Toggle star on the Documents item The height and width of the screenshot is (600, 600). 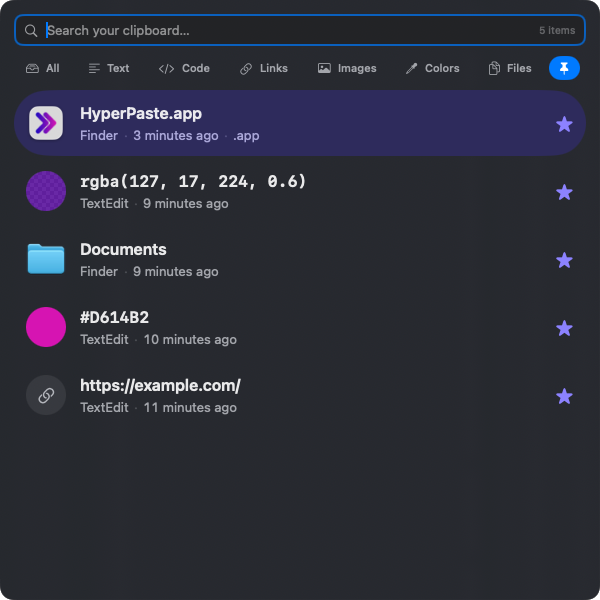pos(564,260)
